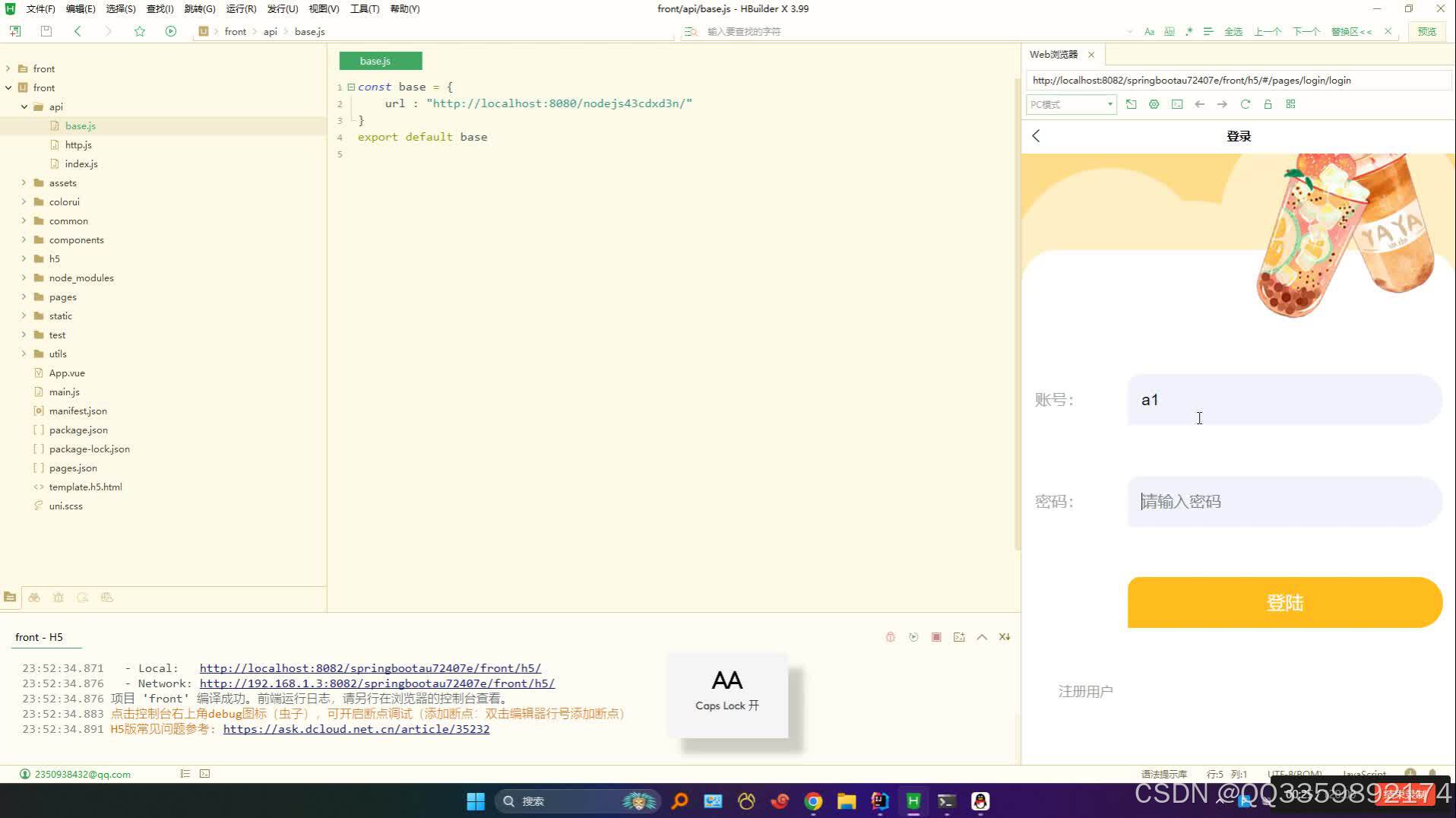1456x818 pixels.
Task: Expand the 替换区 replace area
Action: 1351,31
